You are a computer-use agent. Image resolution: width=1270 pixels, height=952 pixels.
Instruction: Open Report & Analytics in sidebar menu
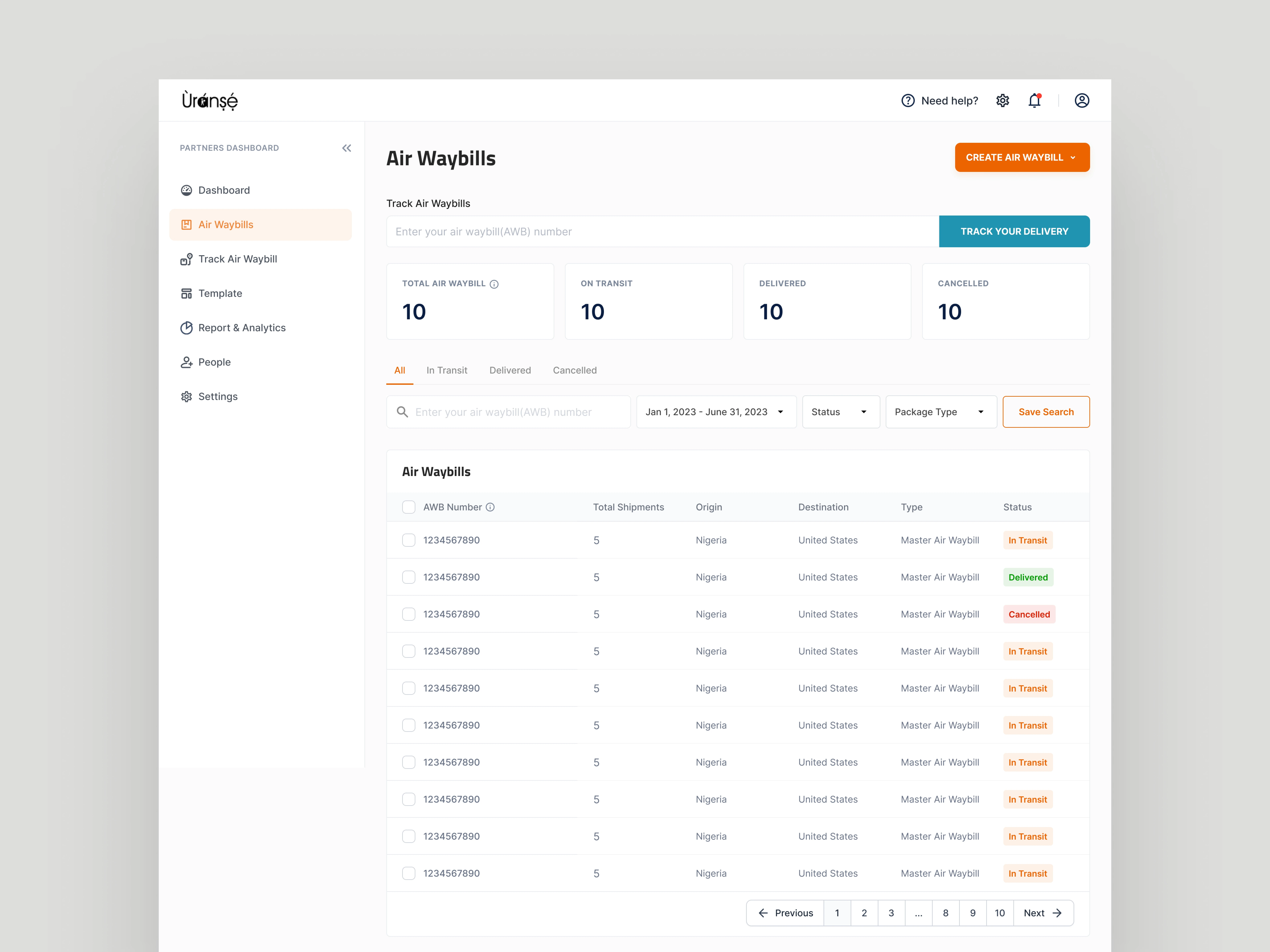261,328
